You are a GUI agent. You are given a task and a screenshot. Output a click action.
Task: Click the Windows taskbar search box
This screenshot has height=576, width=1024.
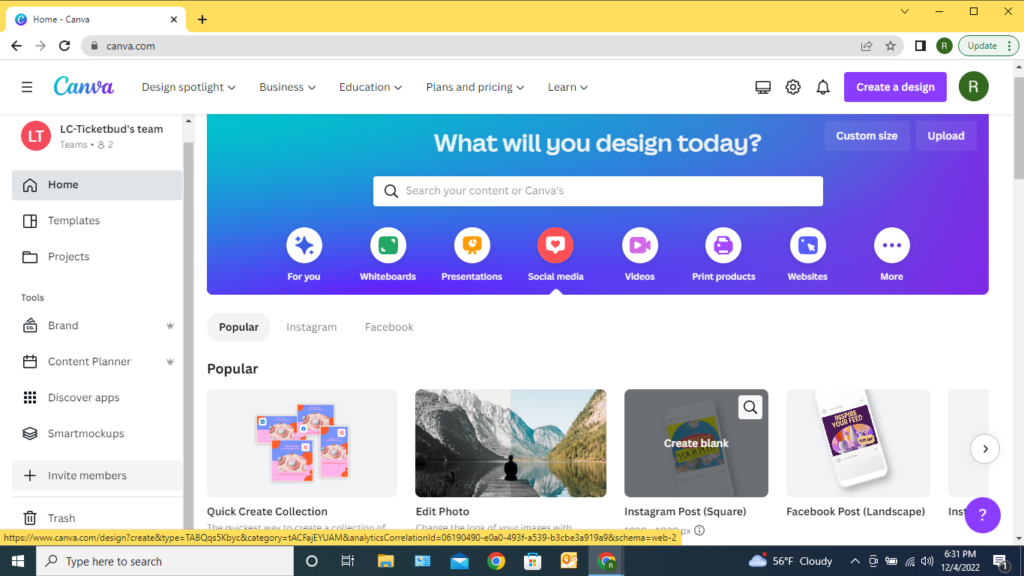coord(165,561)
